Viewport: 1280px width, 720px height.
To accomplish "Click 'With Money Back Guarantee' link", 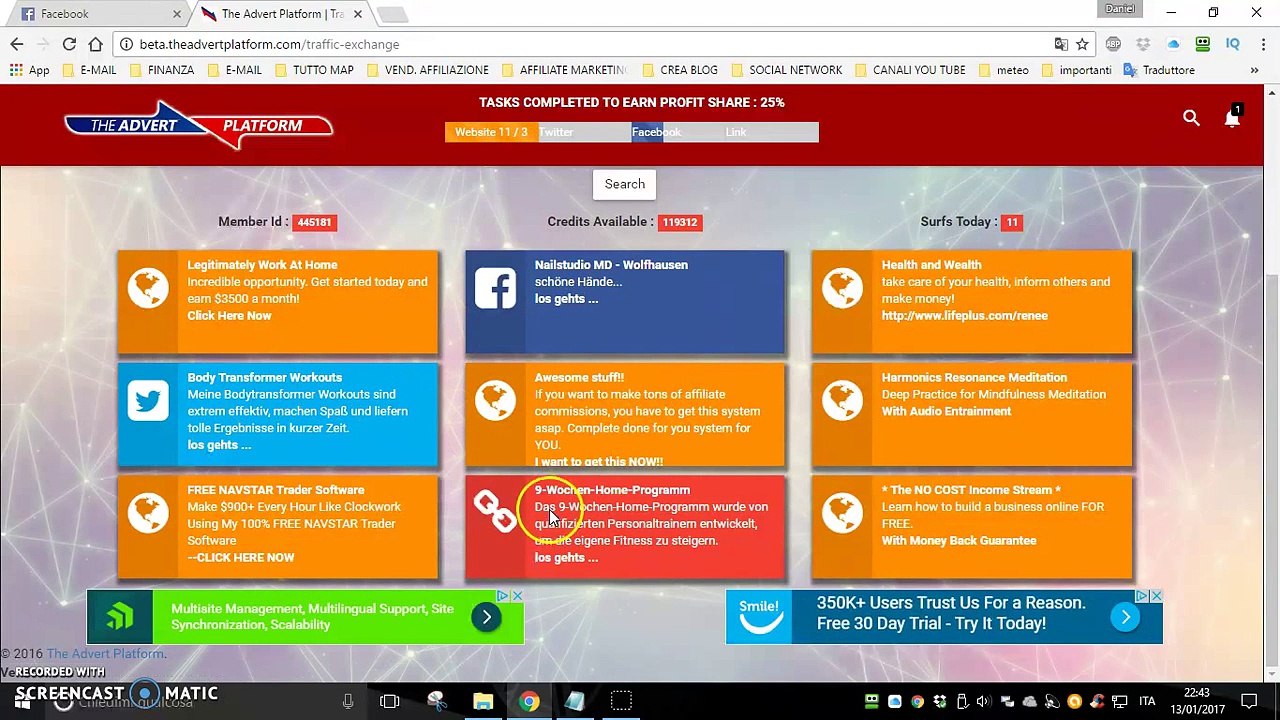I will pos(958,541).
